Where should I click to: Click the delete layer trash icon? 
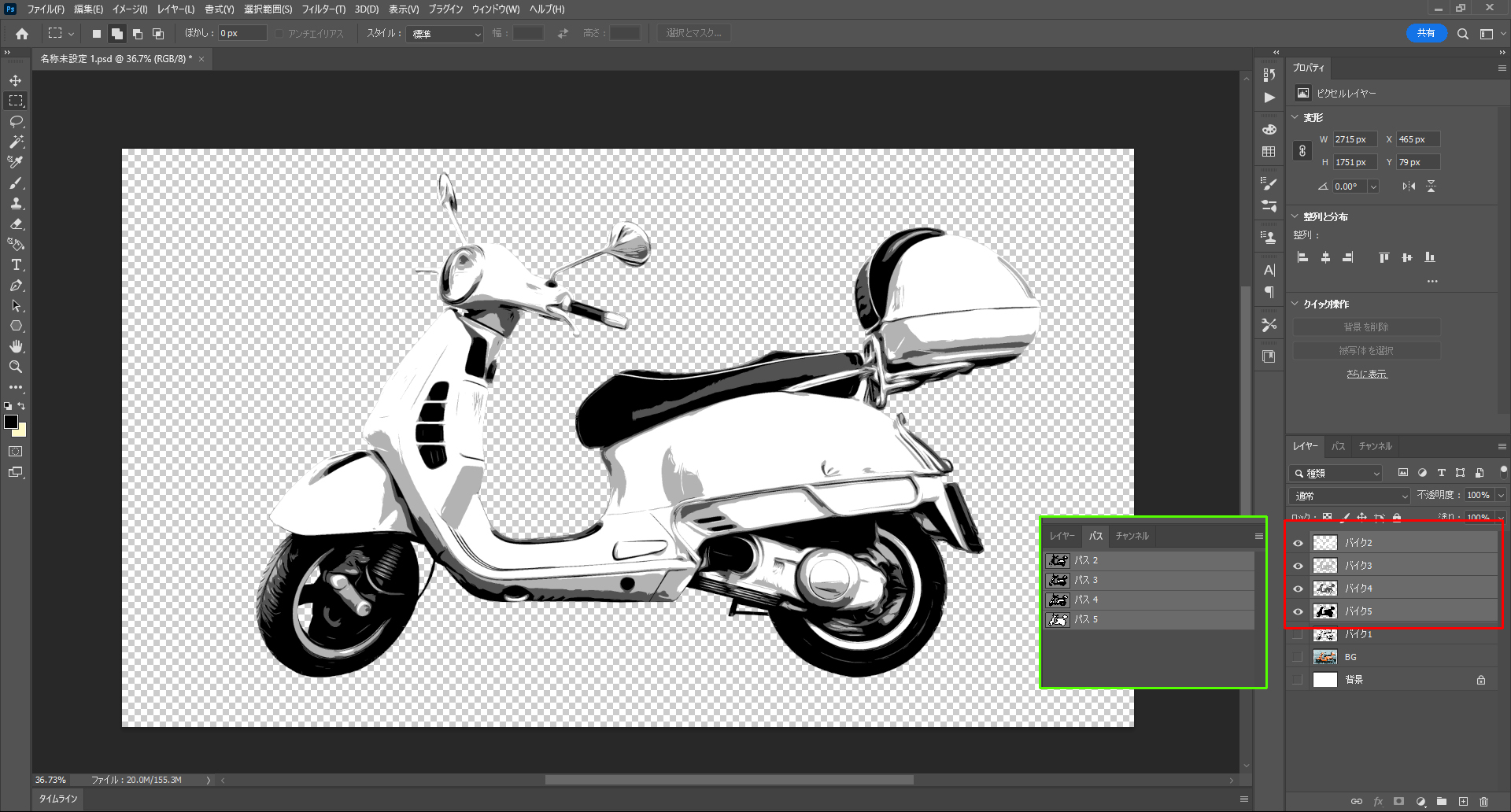coord(1483,802)
